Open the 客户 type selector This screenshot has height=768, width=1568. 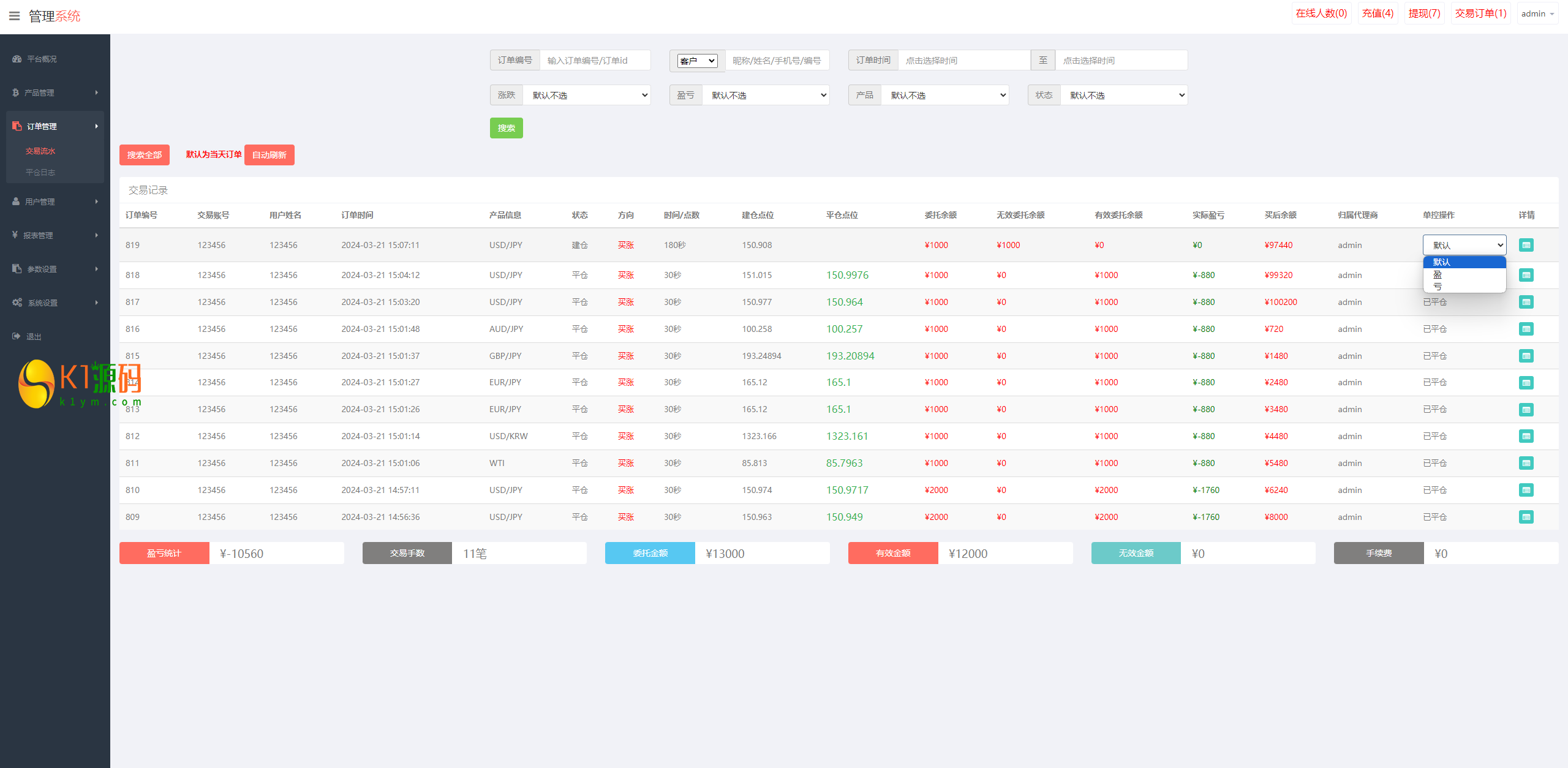pos(697,61)
